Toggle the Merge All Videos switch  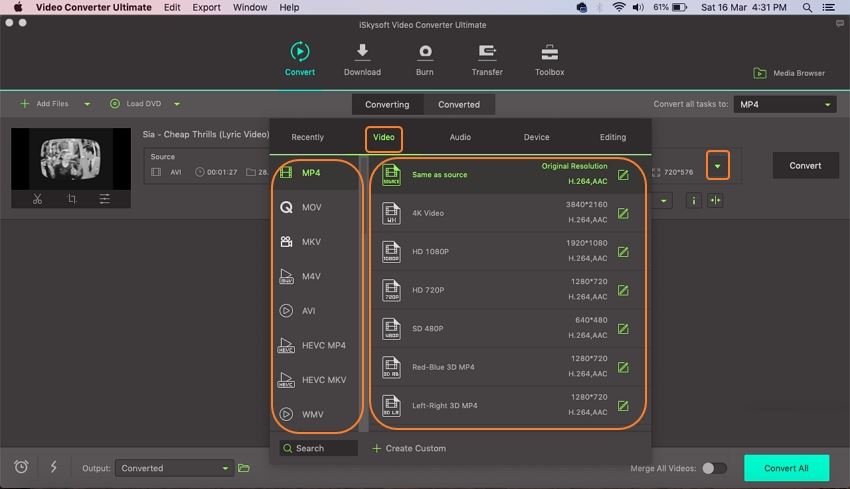(714, 468)
